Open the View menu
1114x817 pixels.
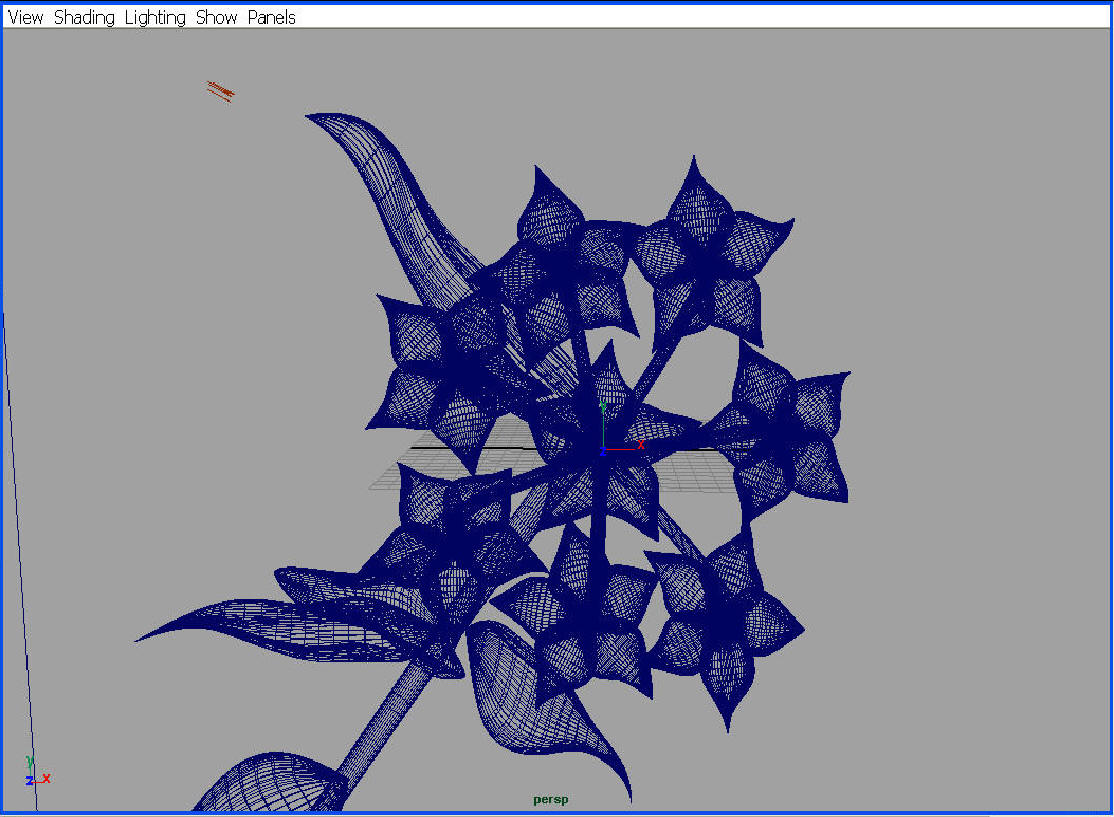26,17
